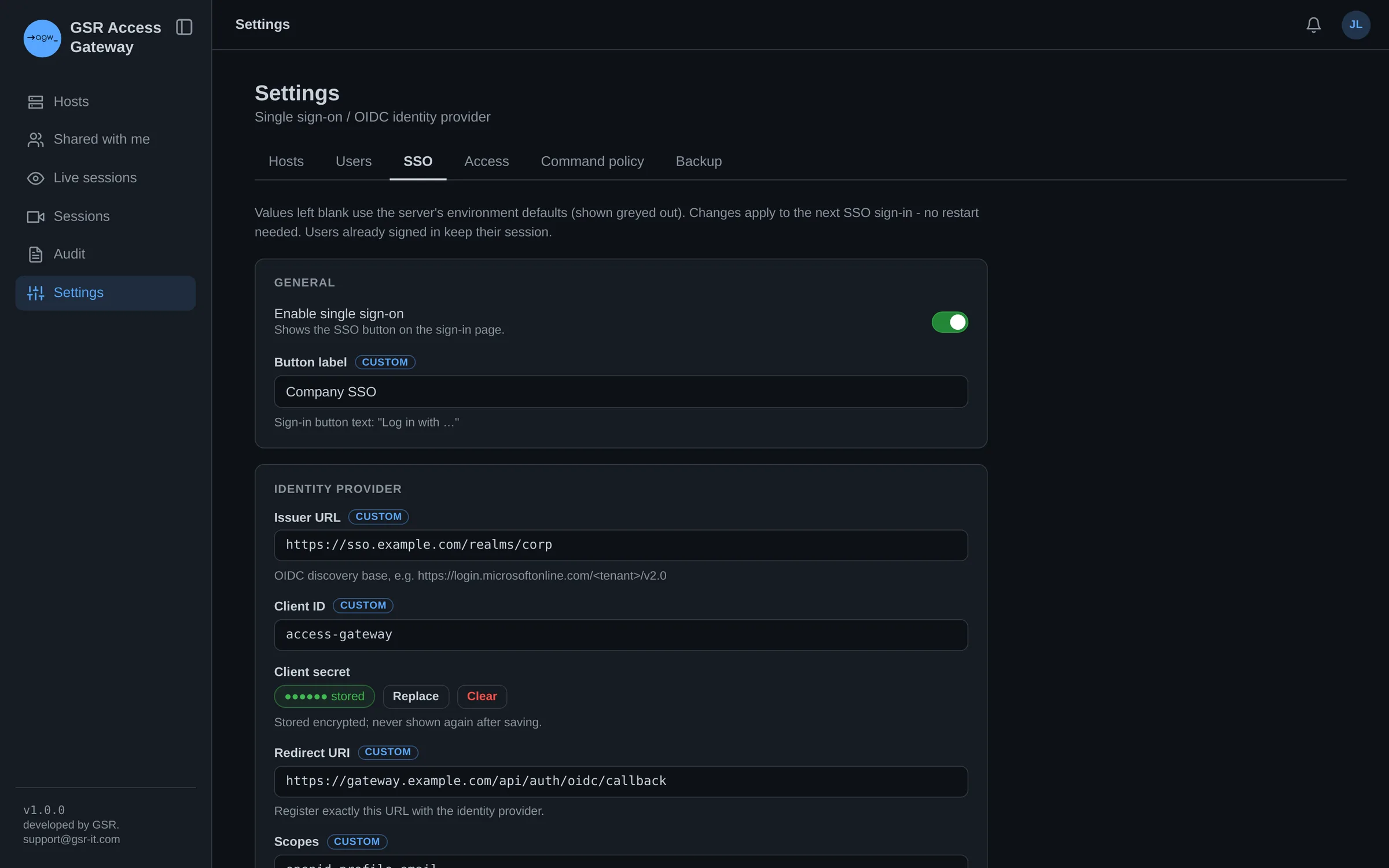Select the SSO tab
This screenshot has height=868, width=1389.
point(418,161)
